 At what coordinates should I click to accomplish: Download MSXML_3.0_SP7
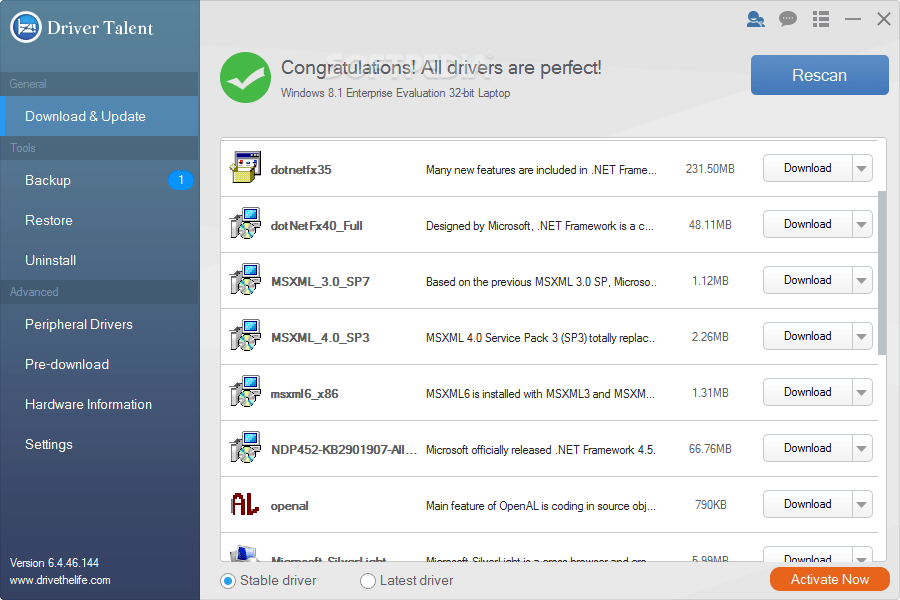coord(808,280)
